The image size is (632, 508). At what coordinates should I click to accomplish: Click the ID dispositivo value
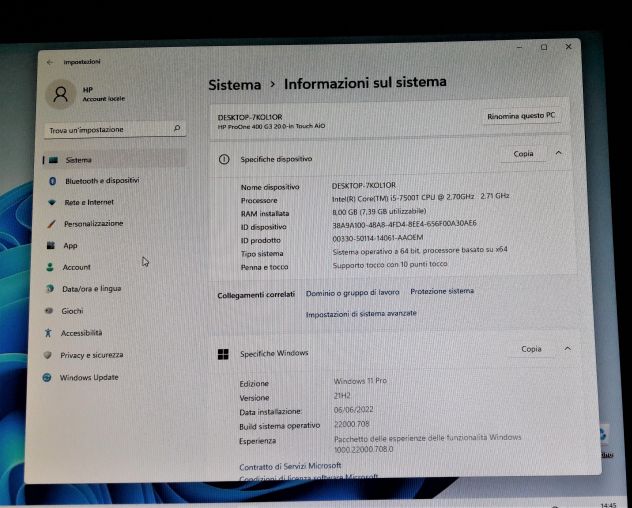pos(404,224)
